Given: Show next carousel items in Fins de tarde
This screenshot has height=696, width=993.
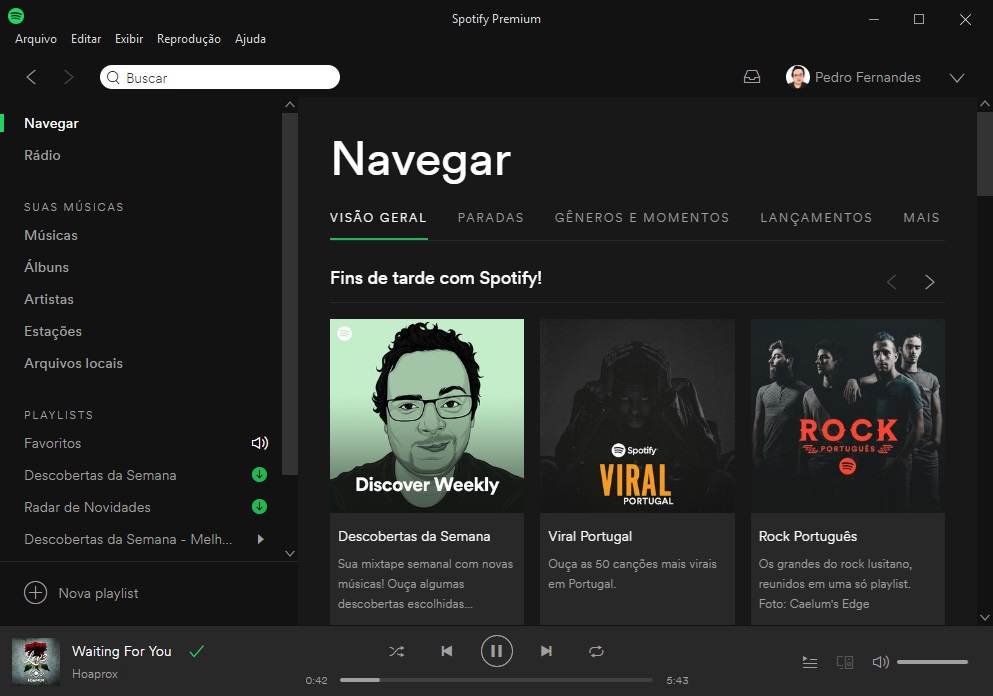Looking at the screenshot, I should coord(930,282).
